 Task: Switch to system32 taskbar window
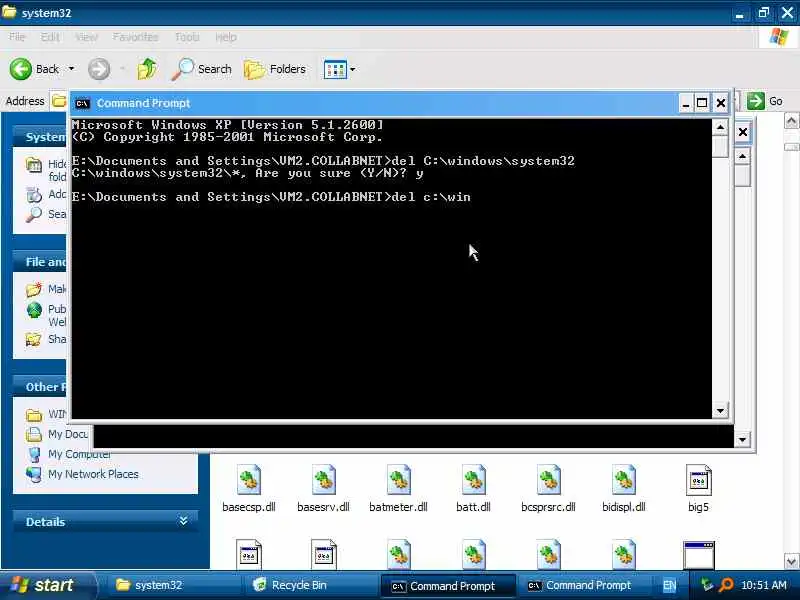(x=171, y=585)
